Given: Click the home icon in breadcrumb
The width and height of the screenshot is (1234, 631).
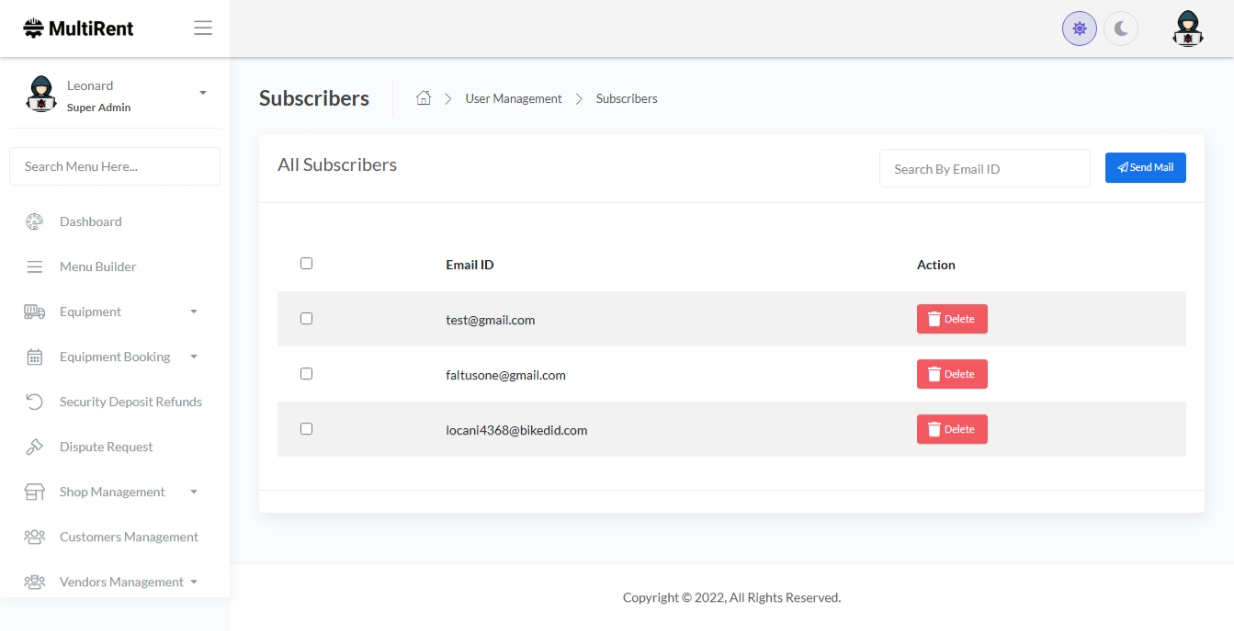Looking at the screenshot, I should (424, 98).
